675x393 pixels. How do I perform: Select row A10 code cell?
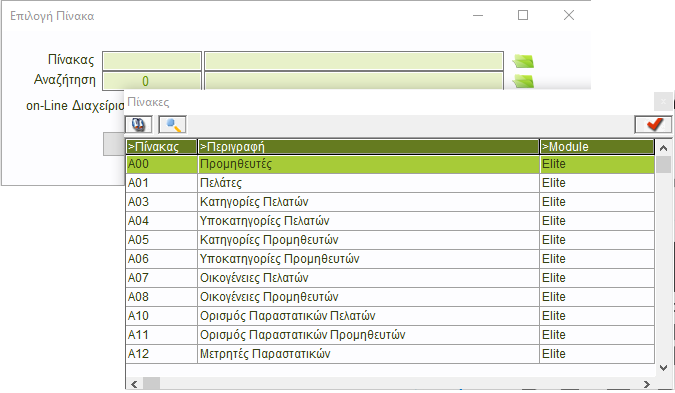(161, 316)
